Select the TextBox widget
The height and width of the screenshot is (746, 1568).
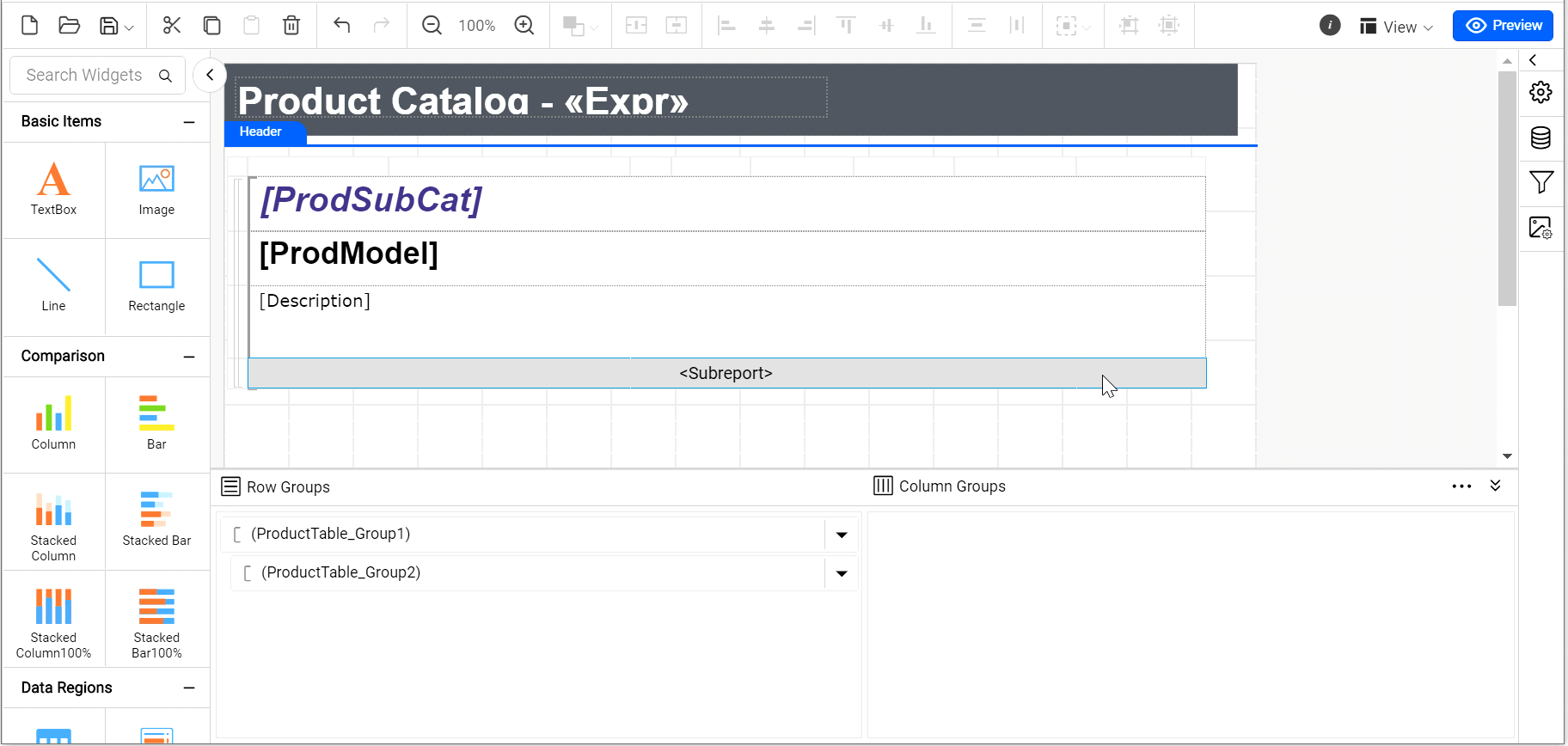click(53, 190)
